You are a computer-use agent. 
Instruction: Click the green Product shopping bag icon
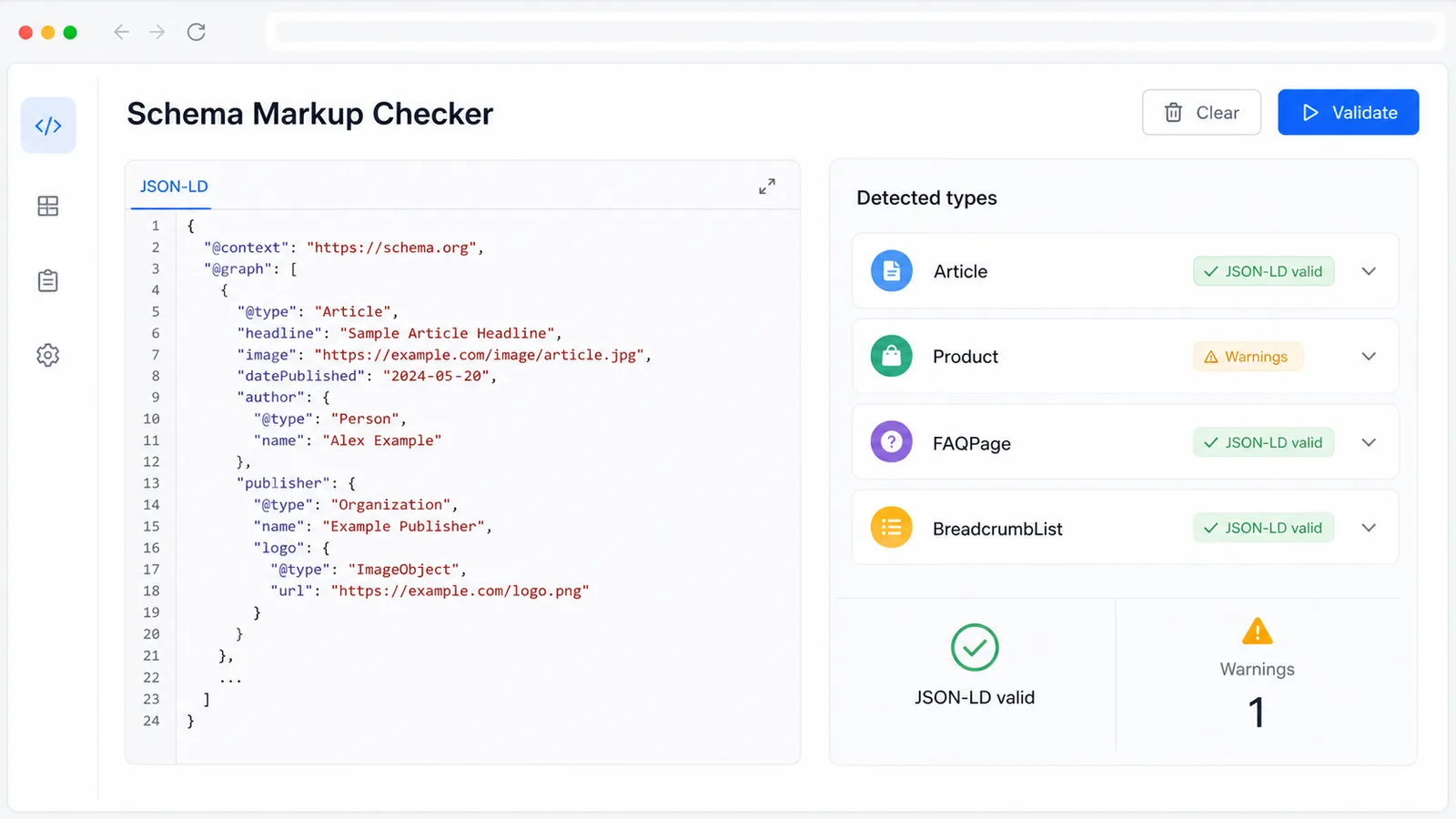click(892, 357)
